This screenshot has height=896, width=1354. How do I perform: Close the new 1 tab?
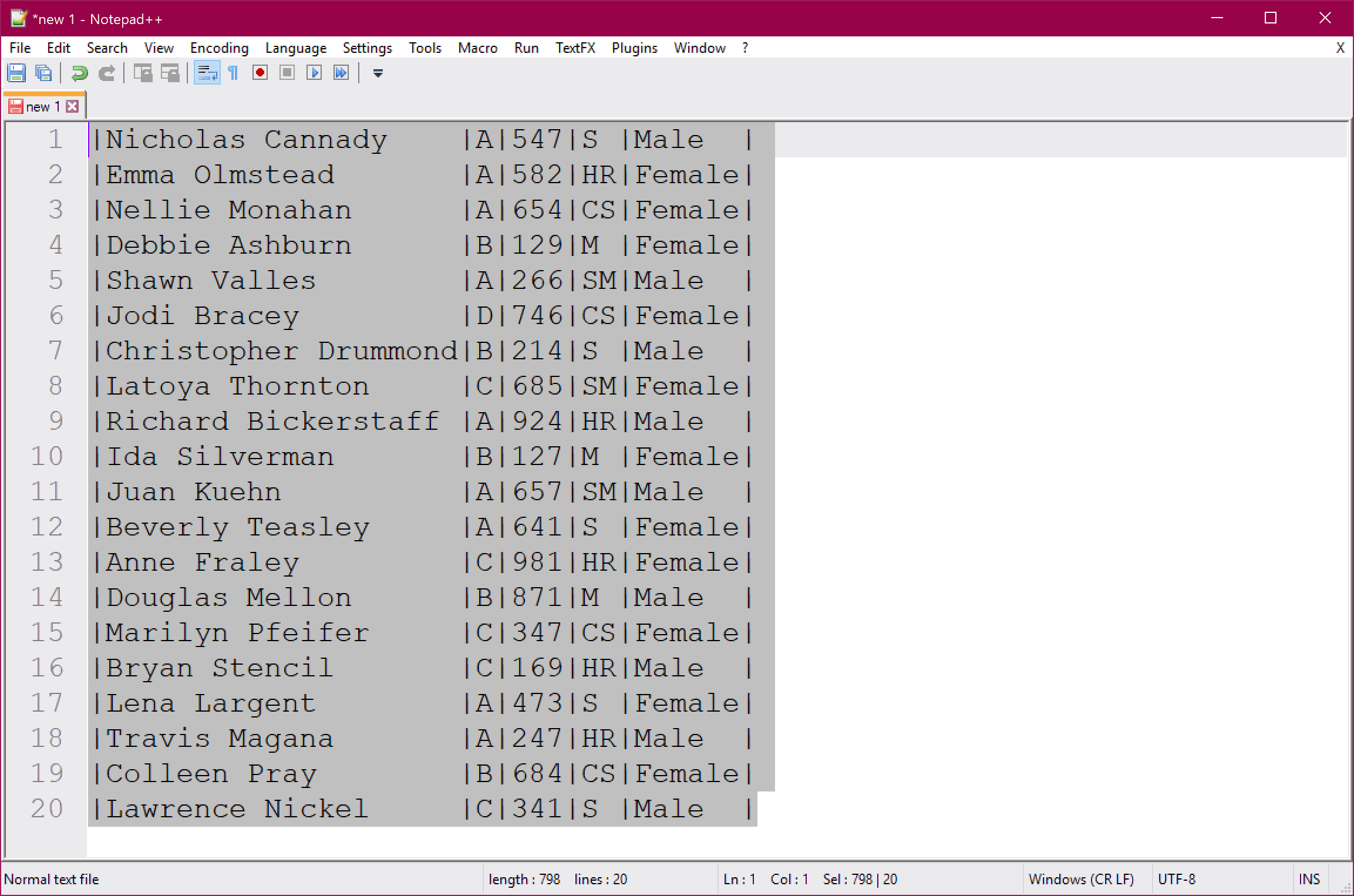pyautogui.click(x=72, y=106)
